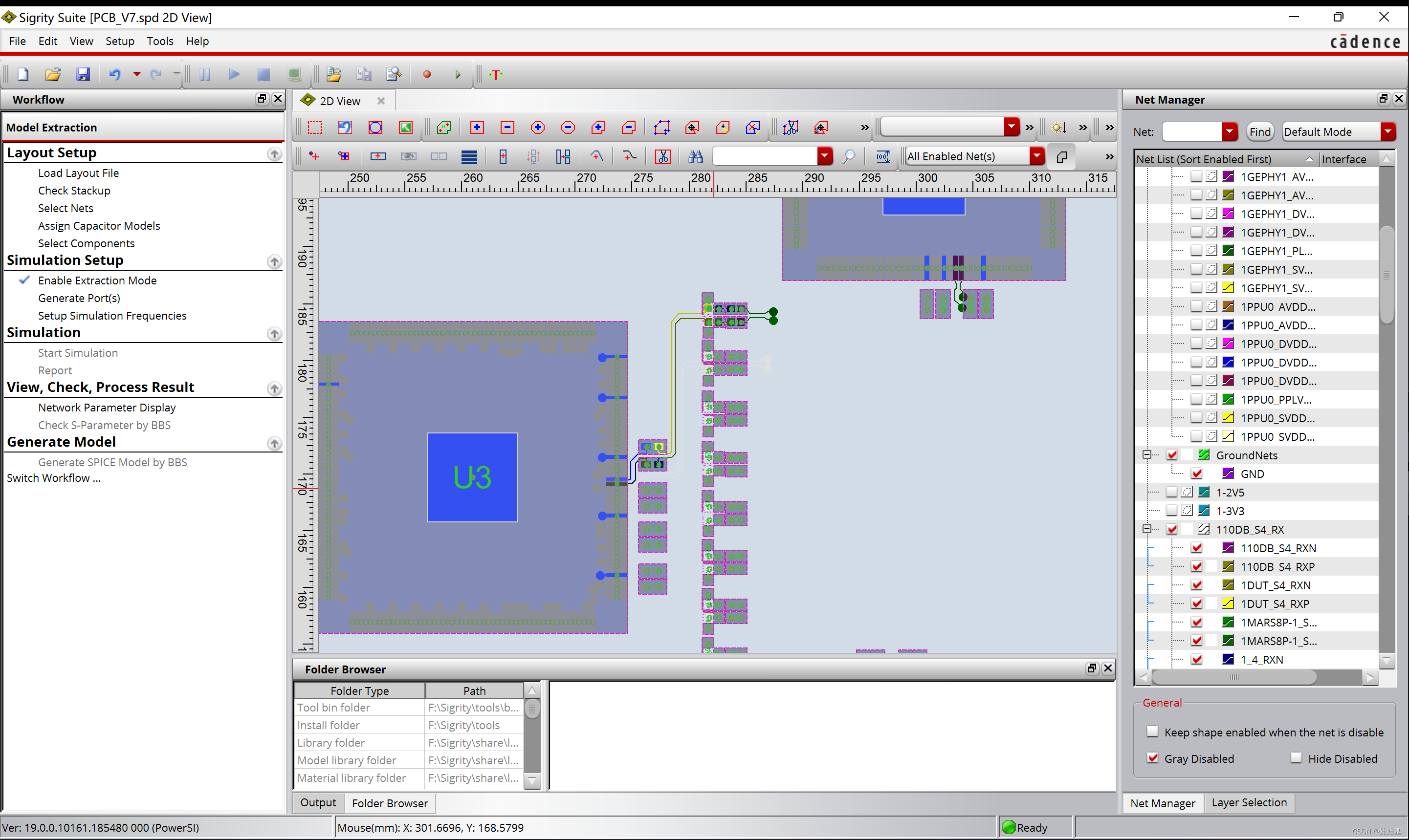Click the scissors cut tool icon
1409x840 pixels.
(662, 157)
